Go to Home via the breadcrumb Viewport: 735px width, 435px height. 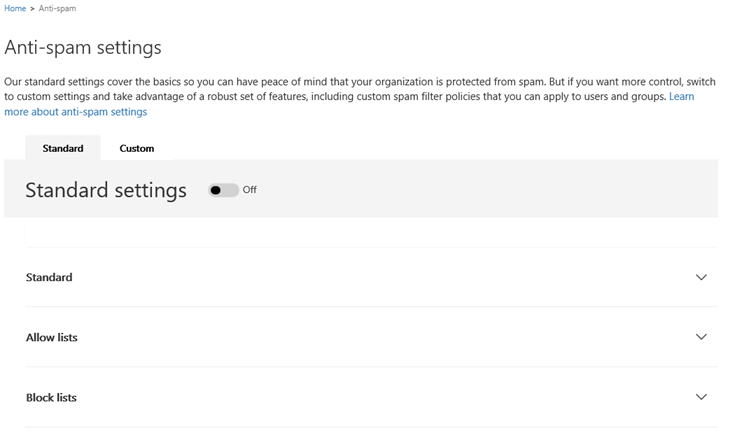tap(15, 8)
